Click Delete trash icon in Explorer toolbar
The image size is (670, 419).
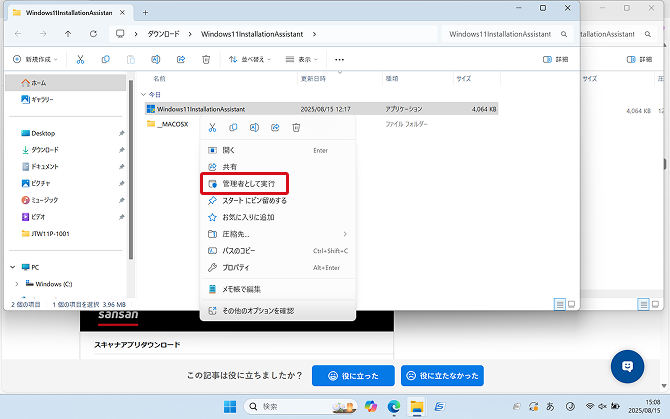[x=206, y=59]
